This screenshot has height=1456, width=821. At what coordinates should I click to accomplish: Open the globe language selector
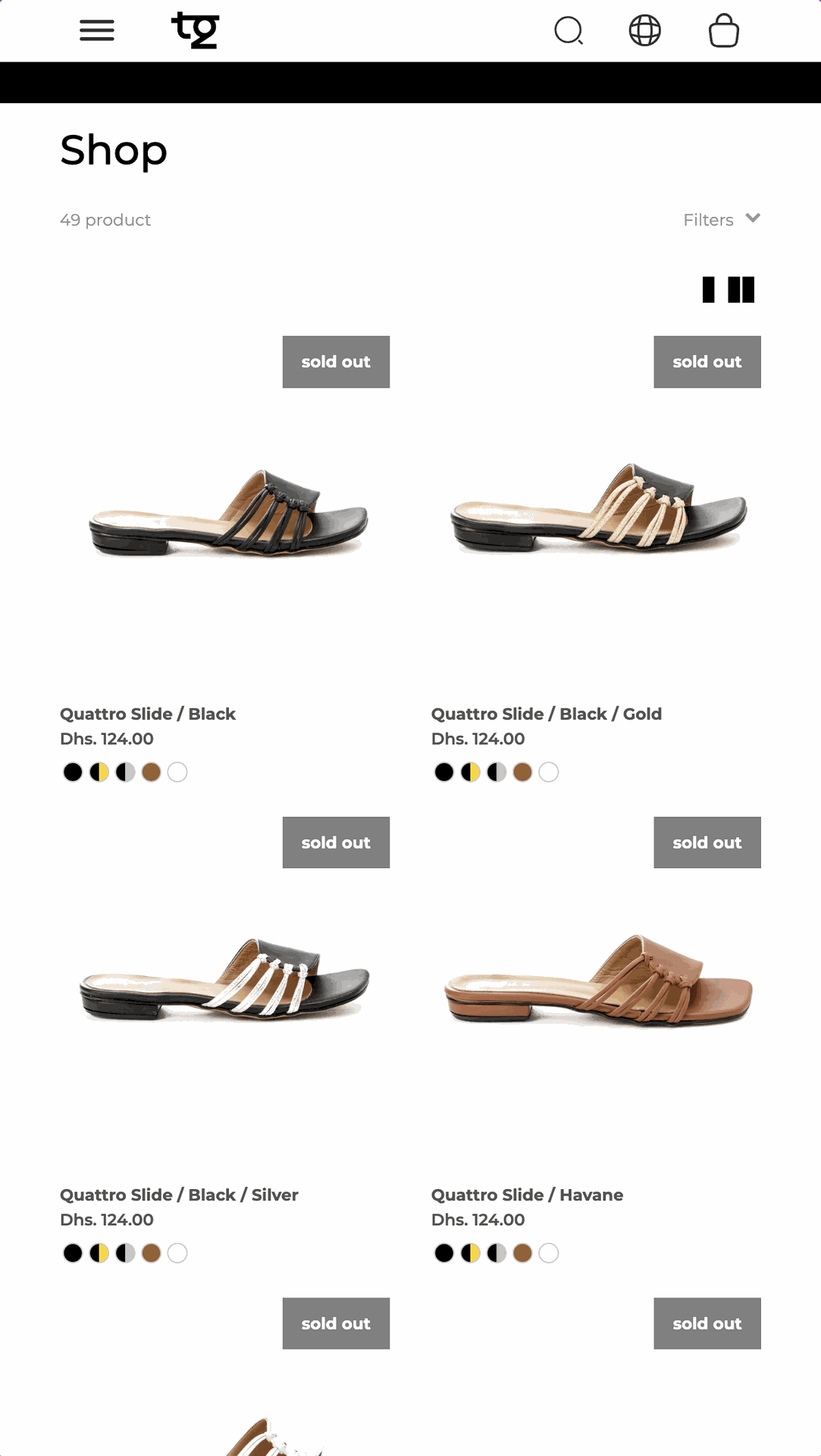pyautogui.click(x=645, y=31)
